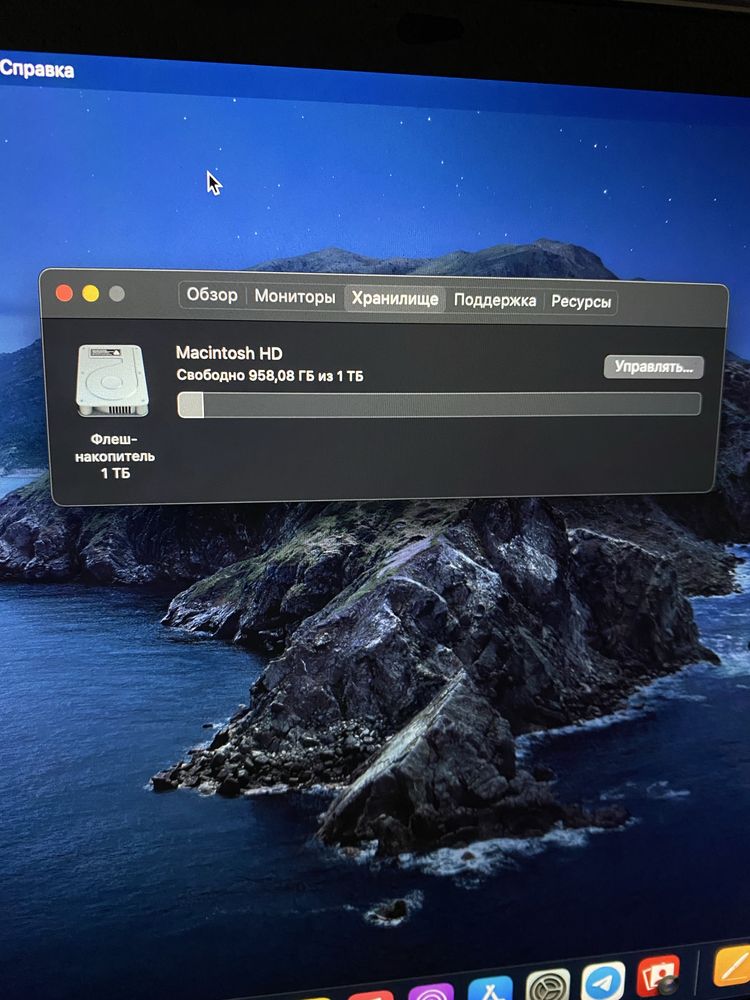Open the orange Pages icon in Dock
Viewport: 750px width, 1000px height.
click(x=732, y=965)
